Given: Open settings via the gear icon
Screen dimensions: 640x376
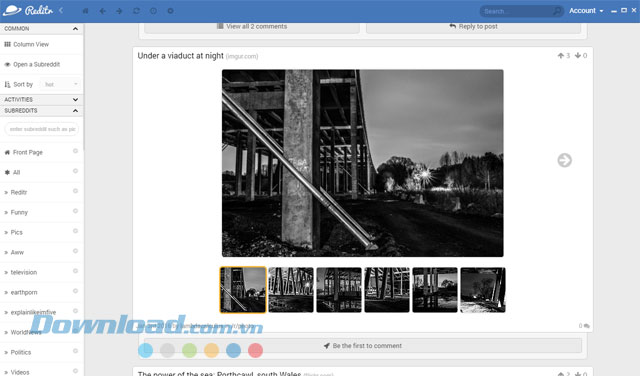Looking at the screenshot, I should pos(171,11).
